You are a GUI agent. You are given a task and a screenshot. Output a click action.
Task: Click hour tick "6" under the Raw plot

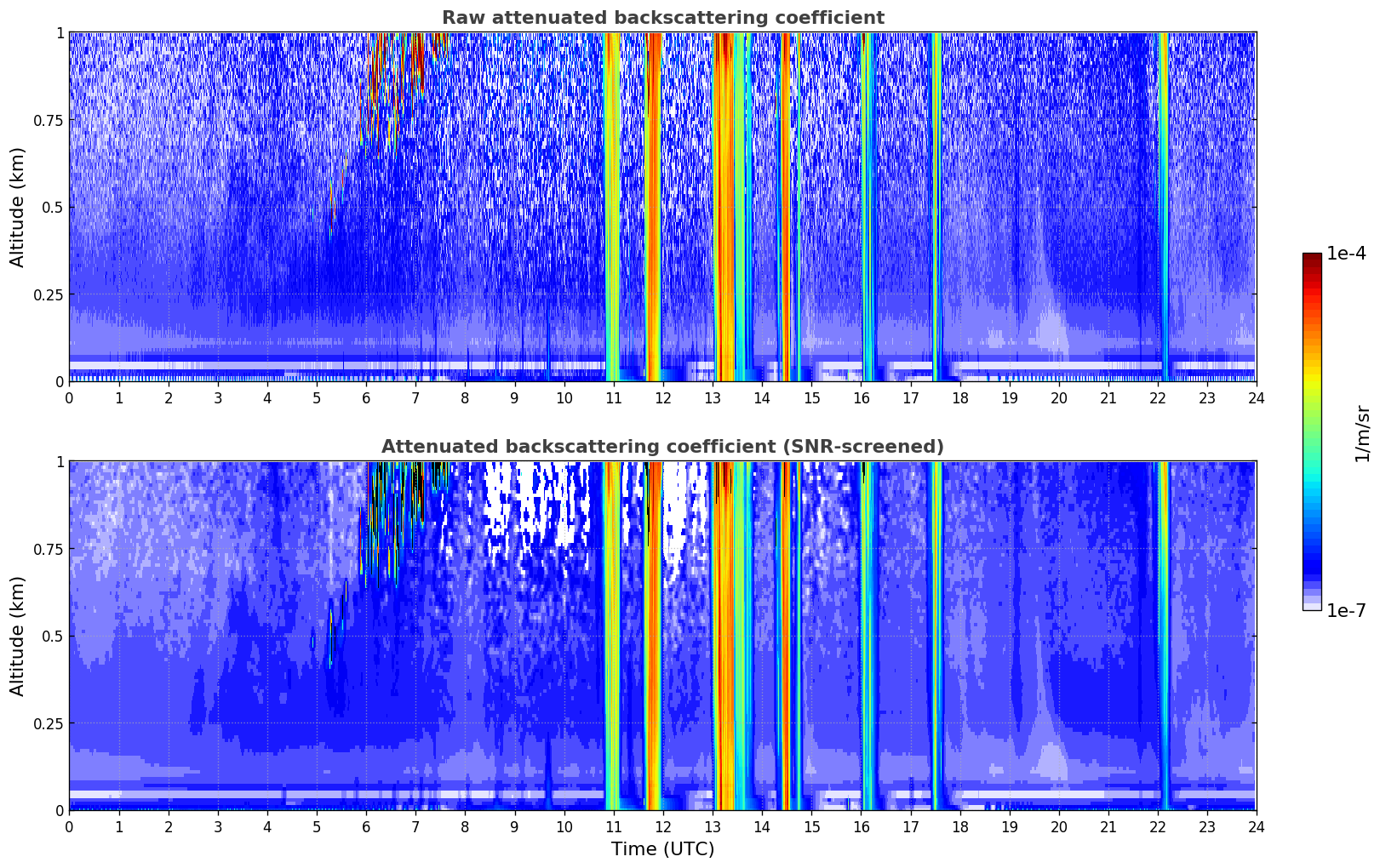(366, 397)
